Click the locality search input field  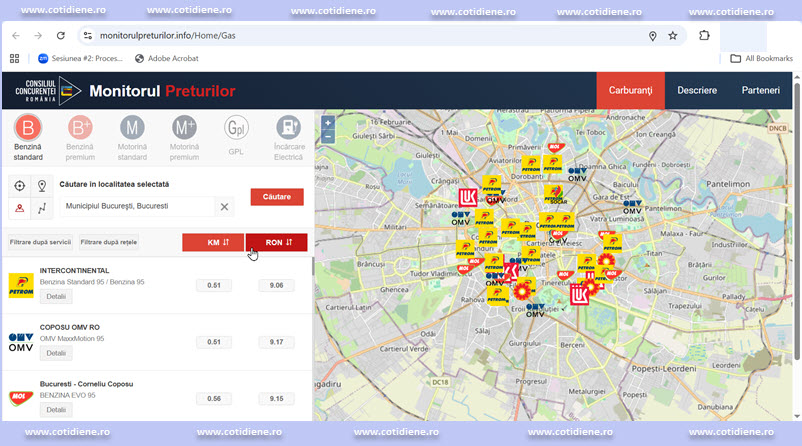pos(135,207)
